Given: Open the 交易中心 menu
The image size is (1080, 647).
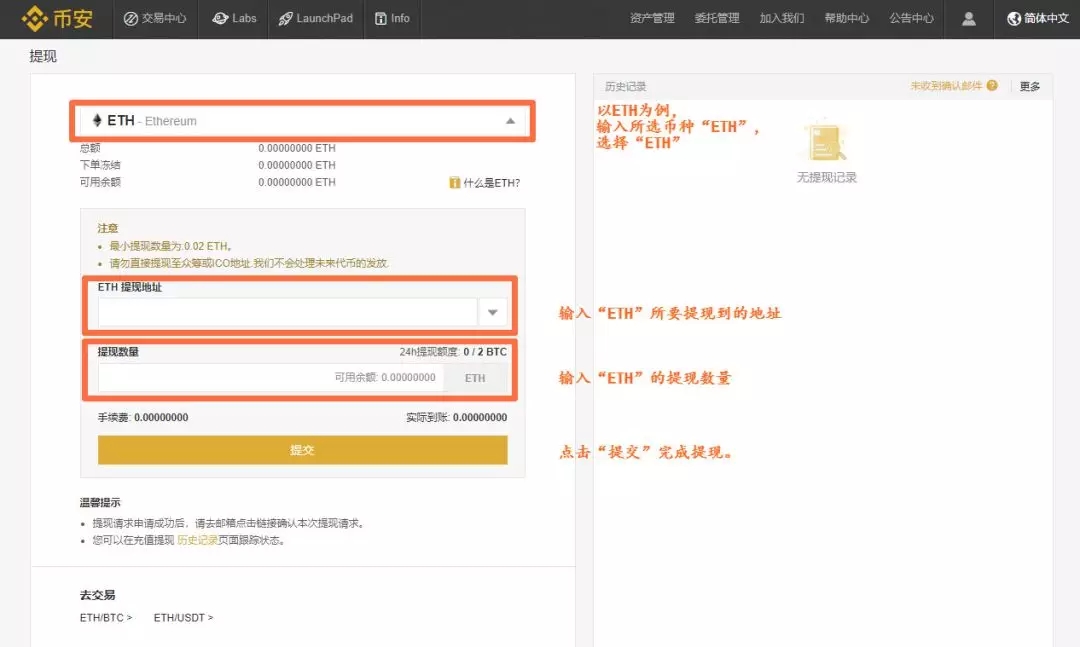Looking at the screenshot, I should click(x=155, y=19).
